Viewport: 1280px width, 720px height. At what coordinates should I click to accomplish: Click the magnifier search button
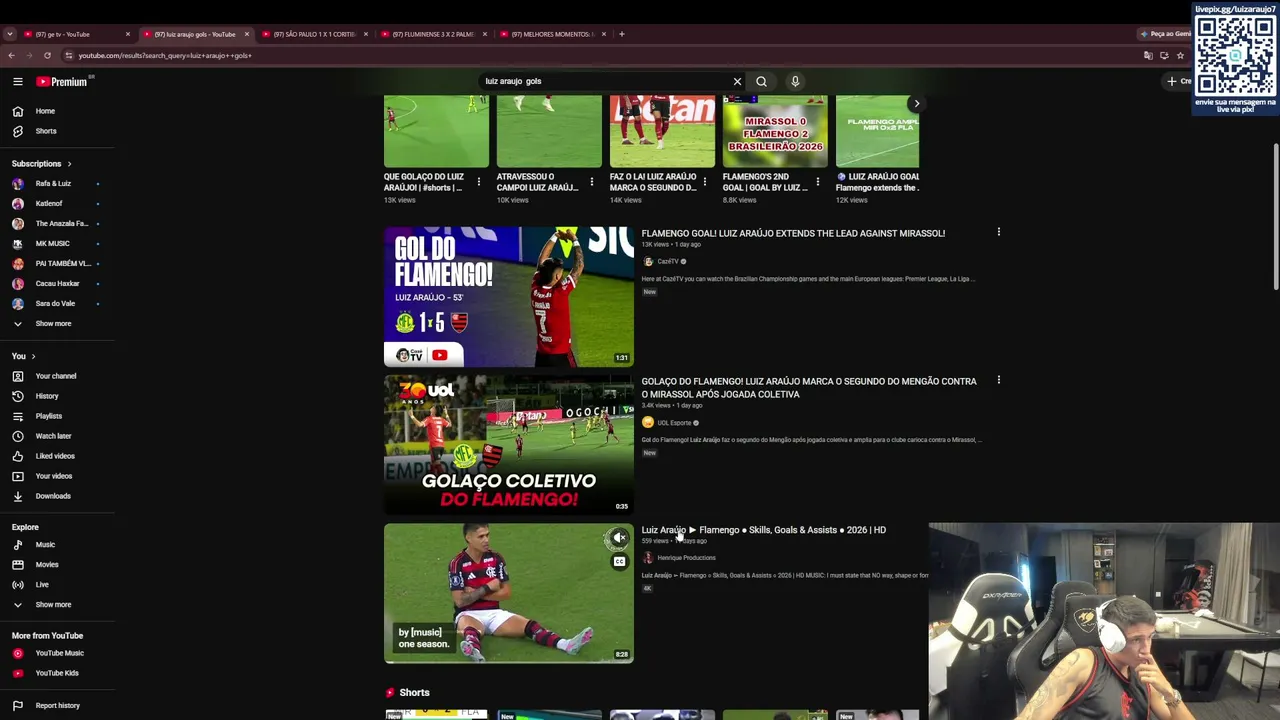click(x=761, y=81)
